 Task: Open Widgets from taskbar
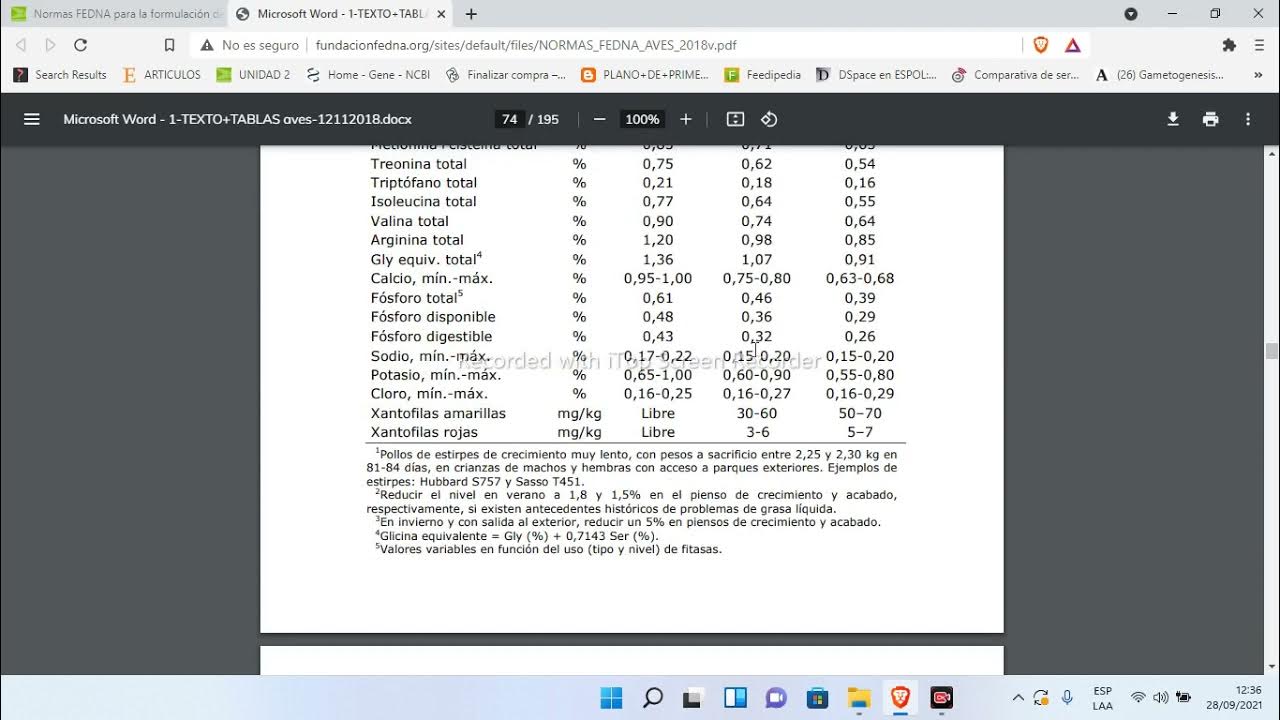(735, 697)
